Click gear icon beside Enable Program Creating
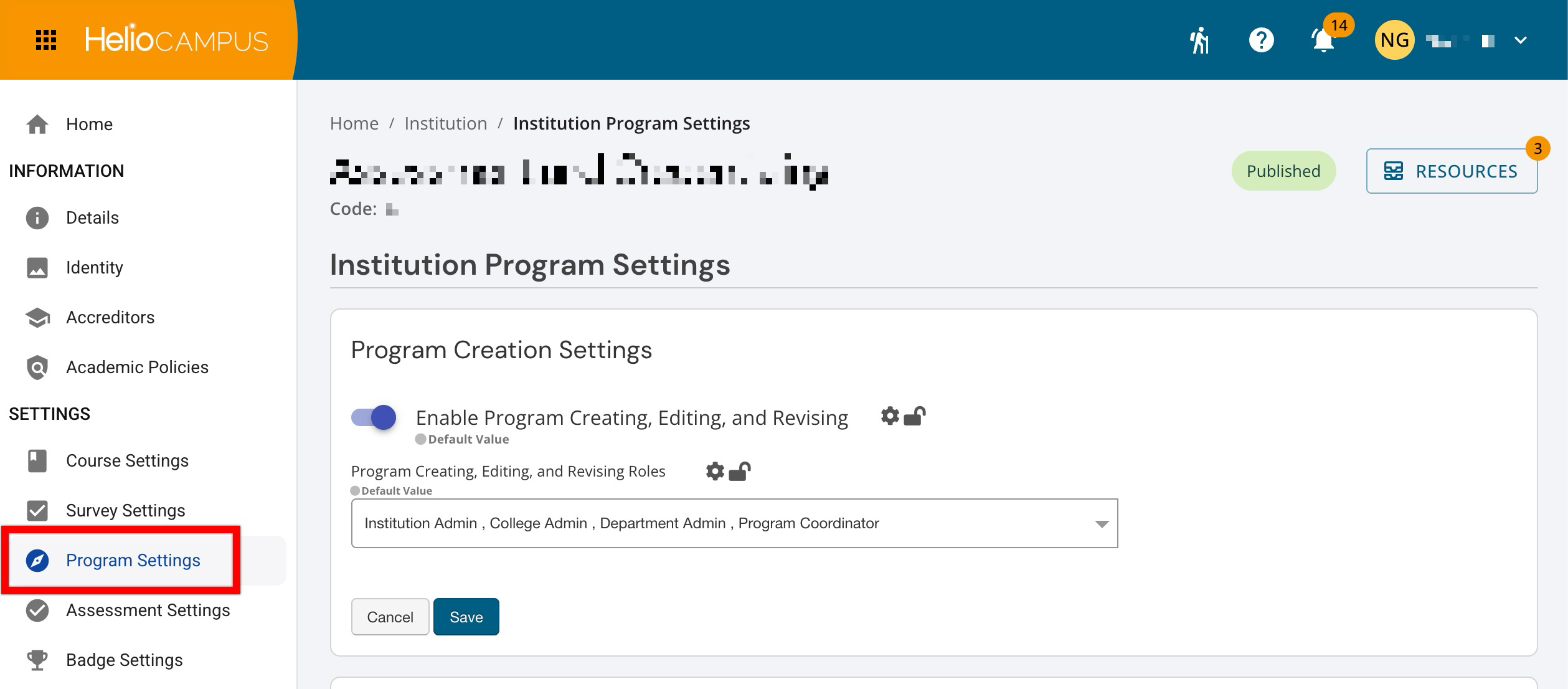Image resolution: width=1568 pixels, height=689 pixels. tap(890, 416)
